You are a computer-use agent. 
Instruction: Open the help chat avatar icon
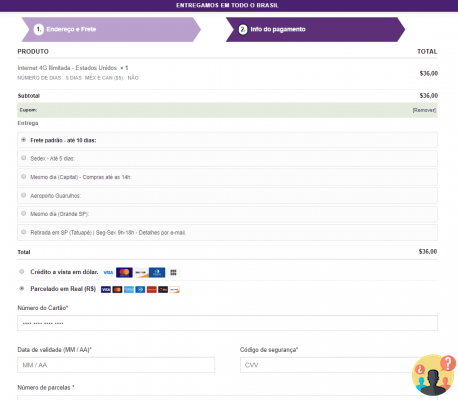(434, 375)
